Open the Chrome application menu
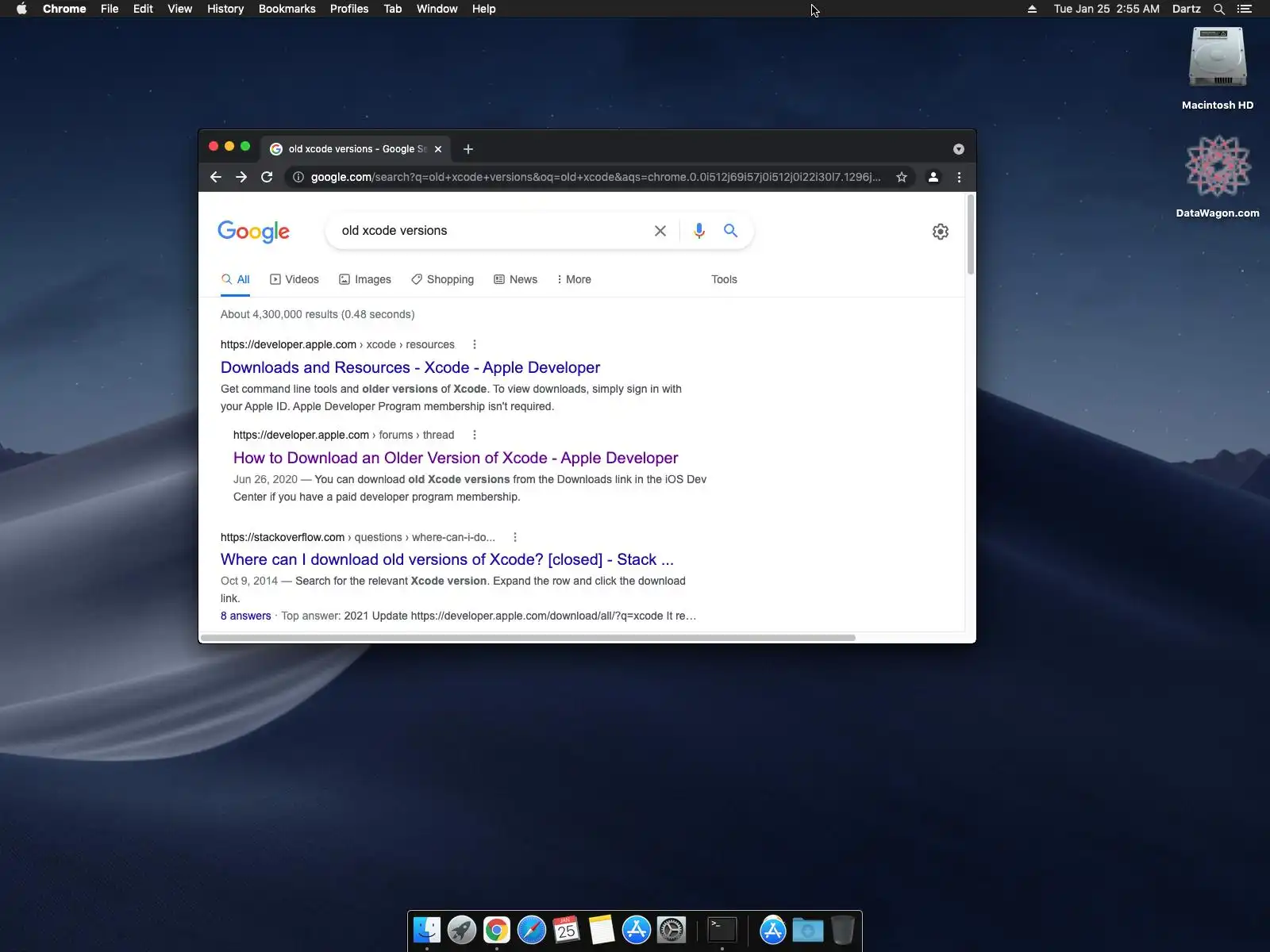This screenshot has width=1270, height=952. pyautogui.click(x=64, y=9)
